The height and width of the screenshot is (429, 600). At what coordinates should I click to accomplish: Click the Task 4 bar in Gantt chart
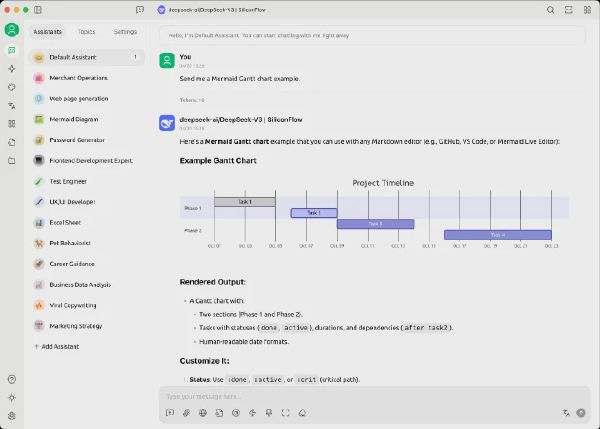497,235
